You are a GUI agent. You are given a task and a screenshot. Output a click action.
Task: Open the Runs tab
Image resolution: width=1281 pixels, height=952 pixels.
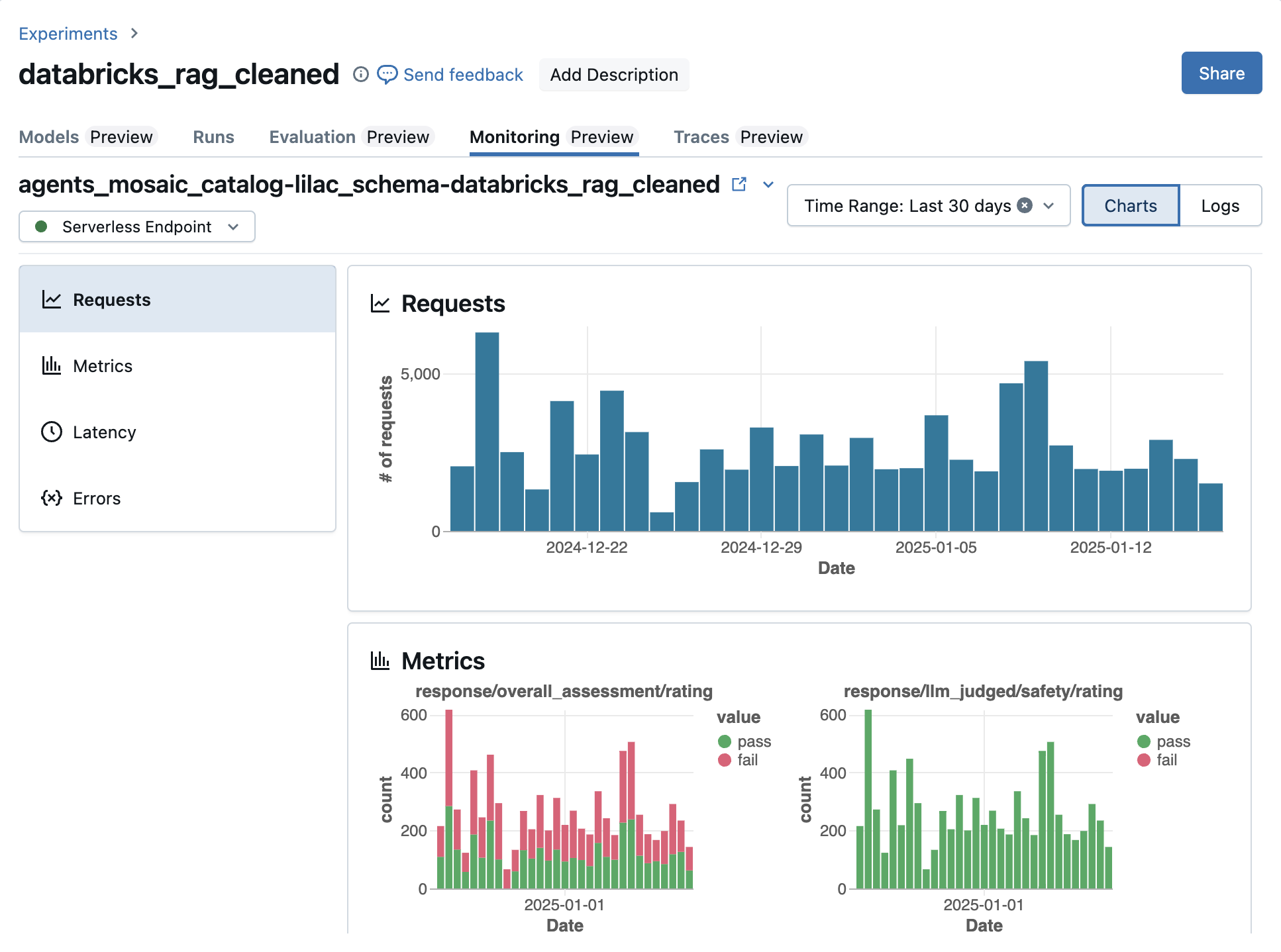213,137
